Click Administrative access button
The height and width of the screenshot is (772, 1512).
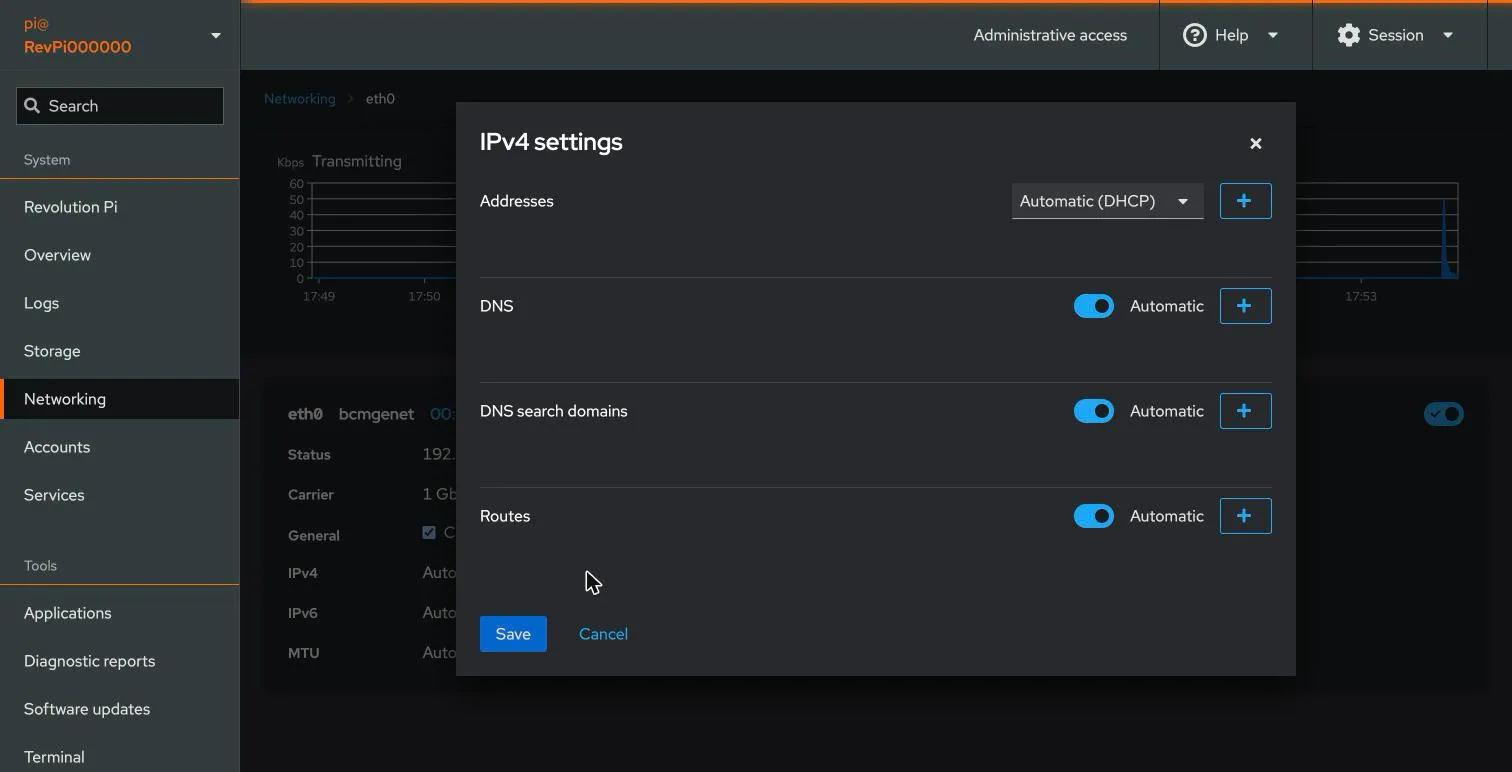[x=1050, y=35]
